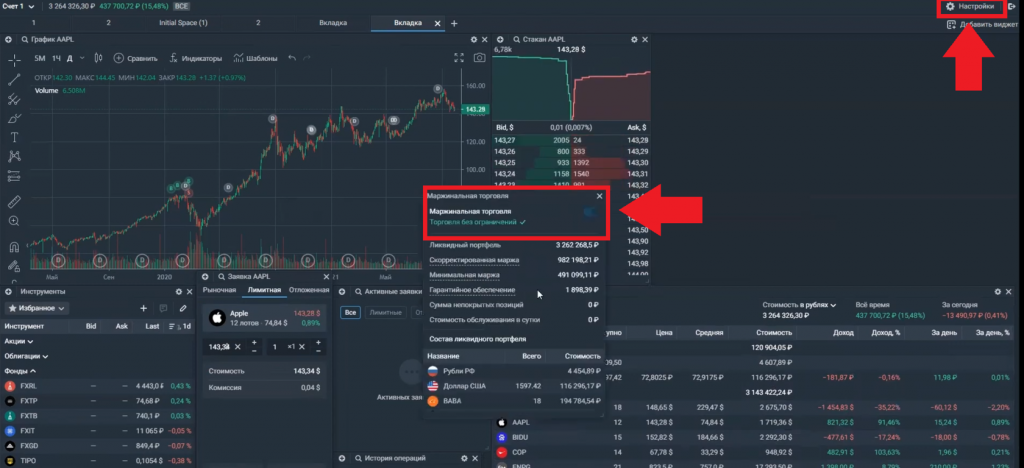The image size is (1024, 468).
Task: Open settings gear of Инструменты widget
Action: tap(178, 292)
